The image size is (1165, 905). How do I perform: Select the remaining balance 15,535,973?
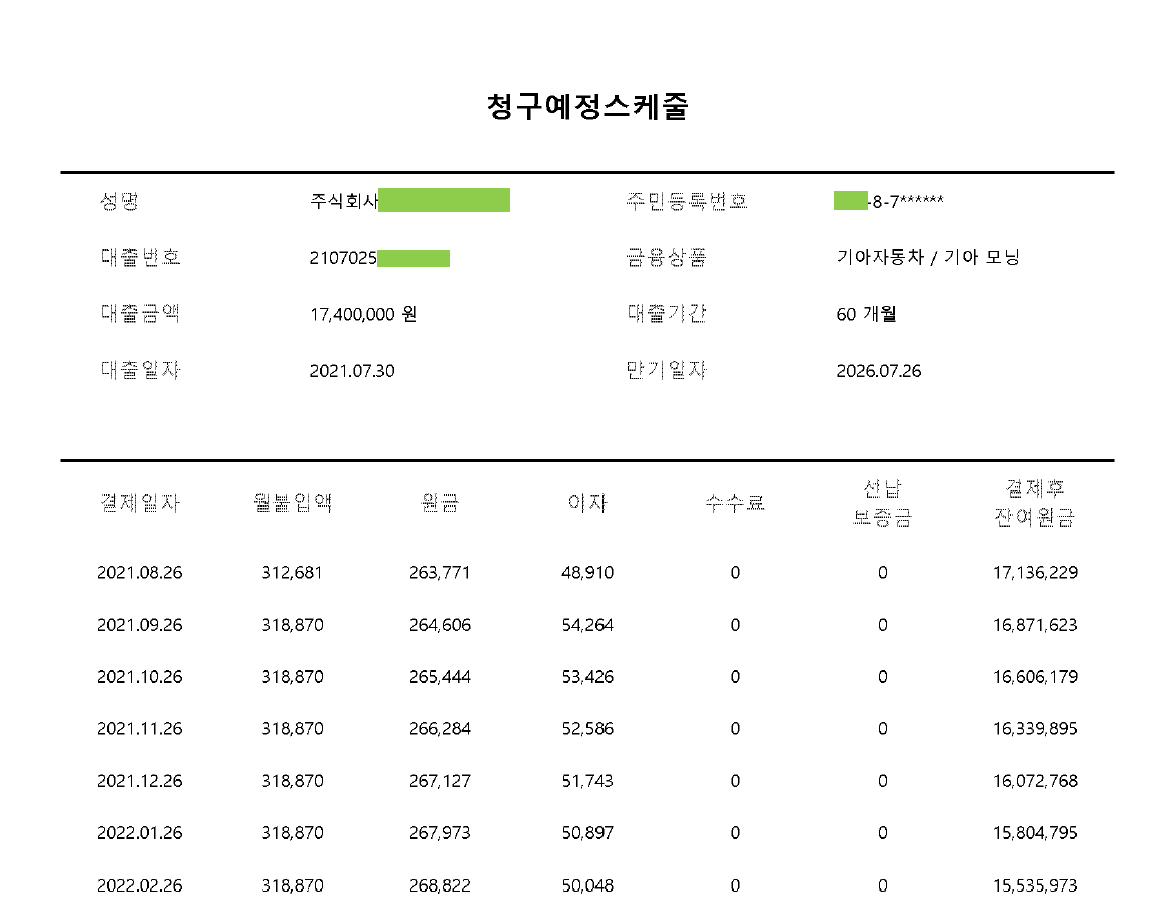[1035, 885]
